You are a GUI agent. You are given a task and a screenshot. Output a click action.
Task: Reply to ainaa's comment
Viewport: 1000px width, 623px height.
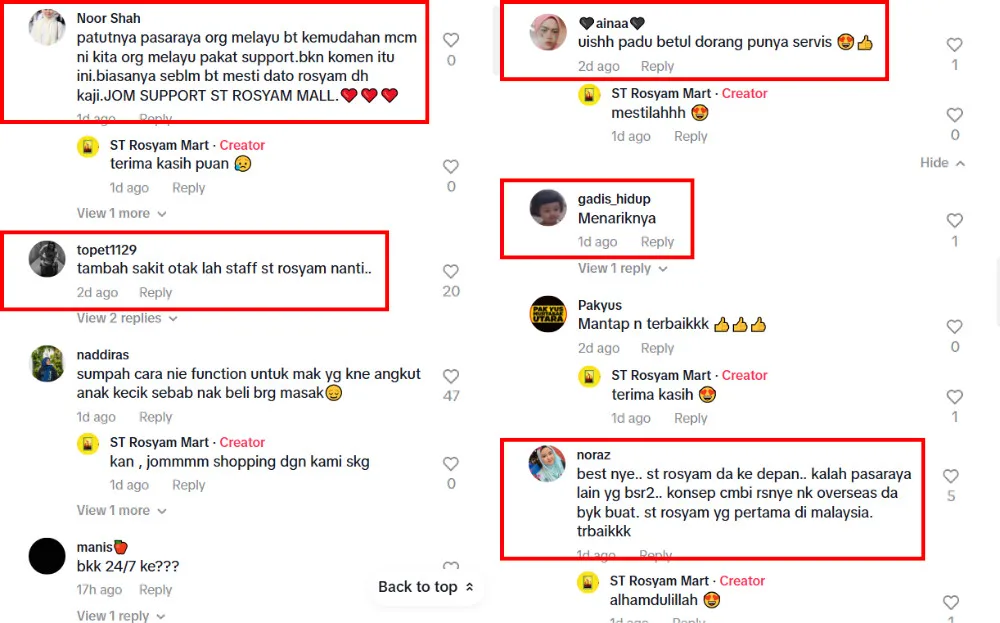[x=657, y=66]
